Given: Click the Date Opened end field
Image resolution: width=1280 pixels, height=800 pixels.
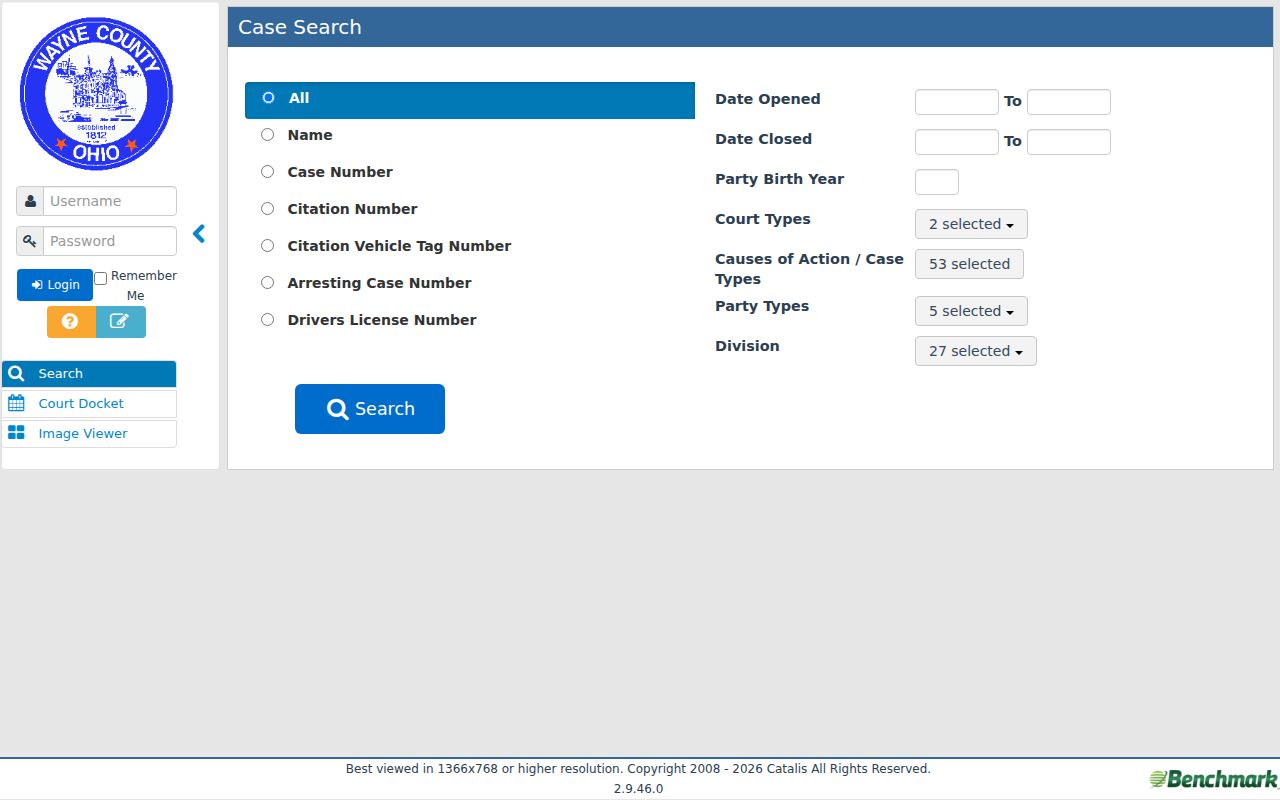Looking at the screenshot, I should click(x=1069, y=102).
